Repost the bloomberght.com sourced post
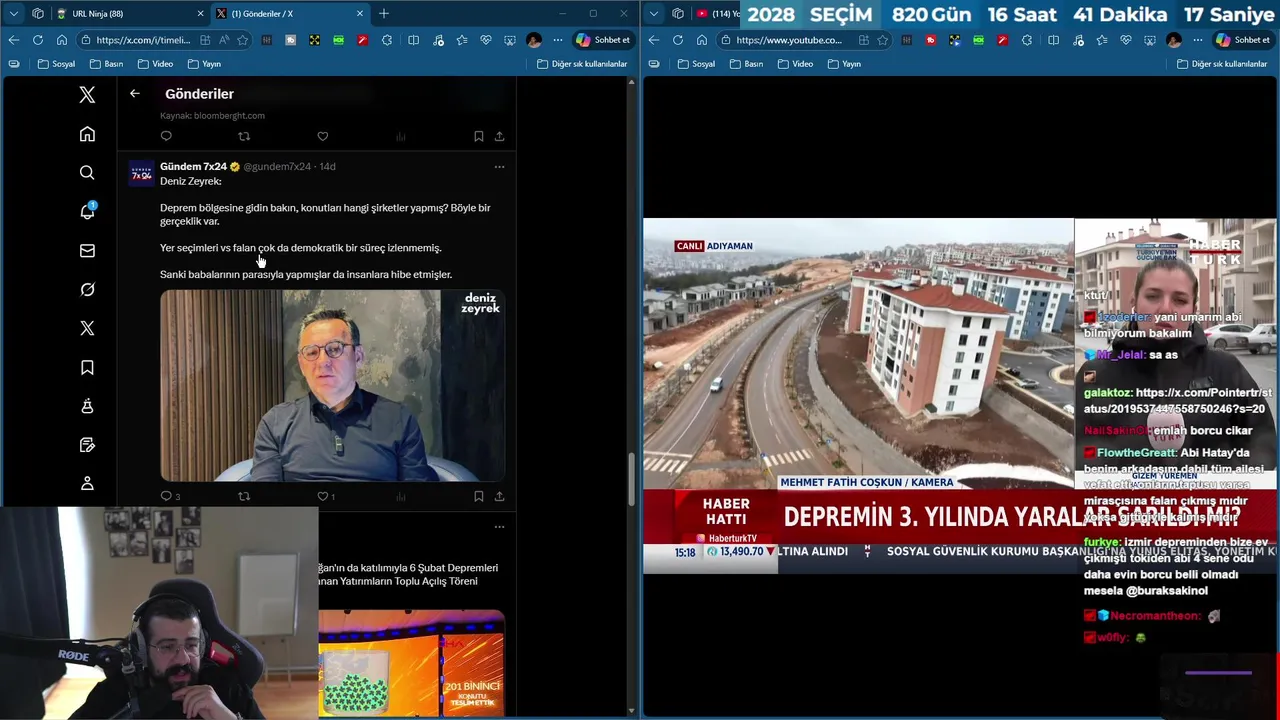The height and width of the screenshot is (720, 1280). [244, 136]
